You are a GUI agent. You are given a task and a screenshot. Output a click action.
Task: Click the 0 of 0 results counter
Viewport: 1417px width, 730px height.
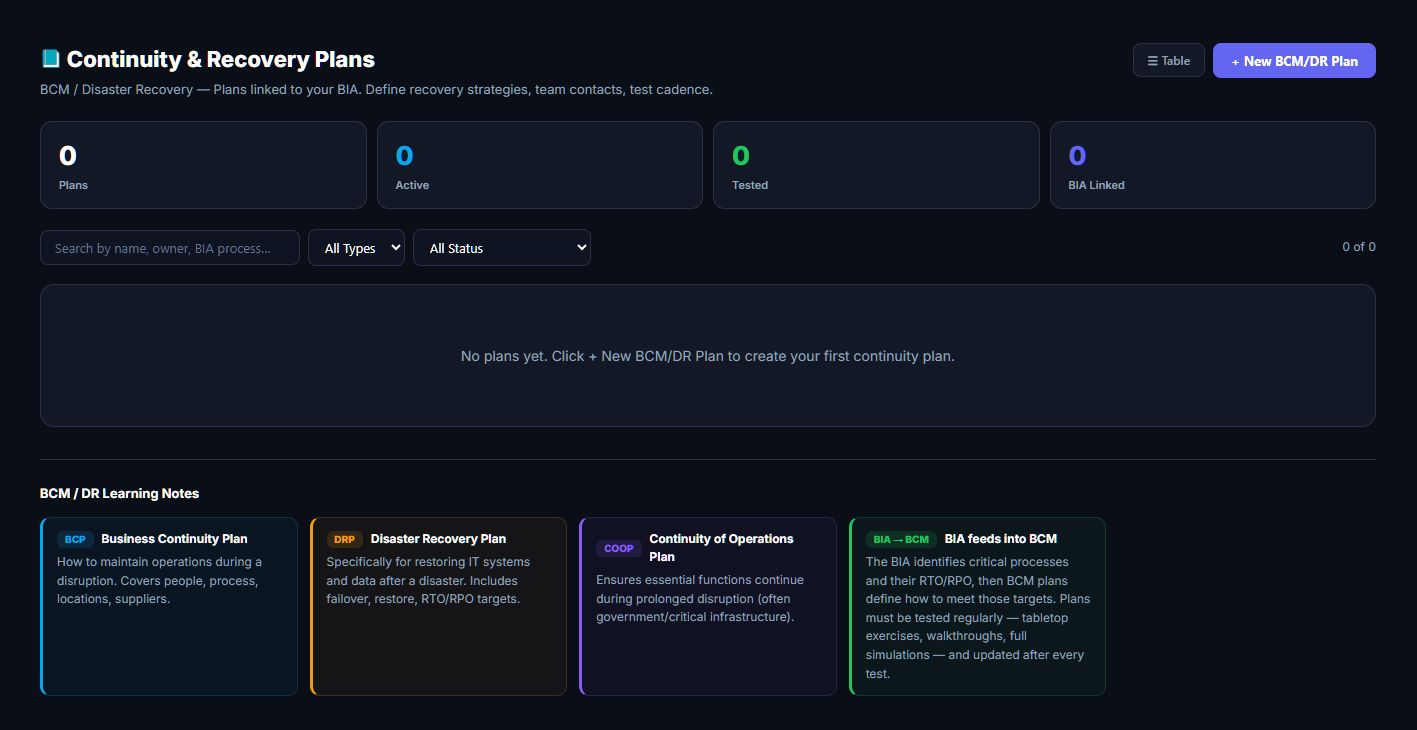pos(1359,247)
